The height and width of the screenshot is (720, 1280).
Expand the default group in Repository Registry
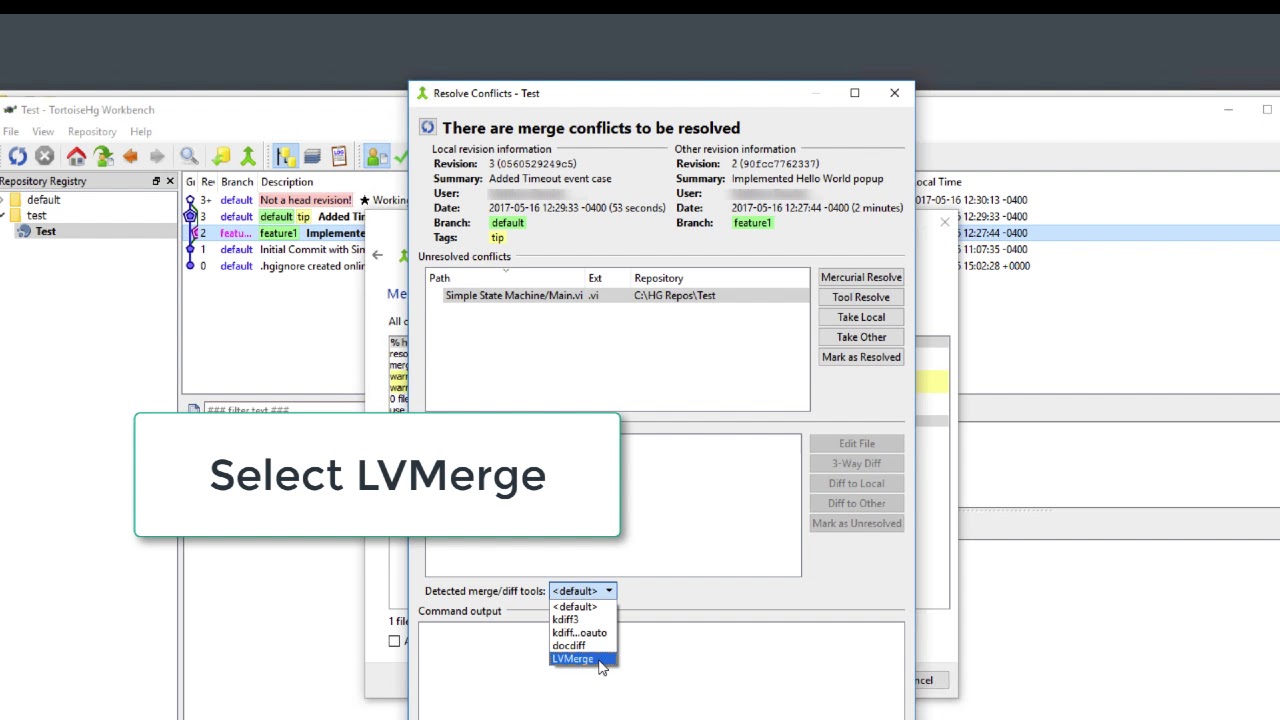tap(2, 200)
